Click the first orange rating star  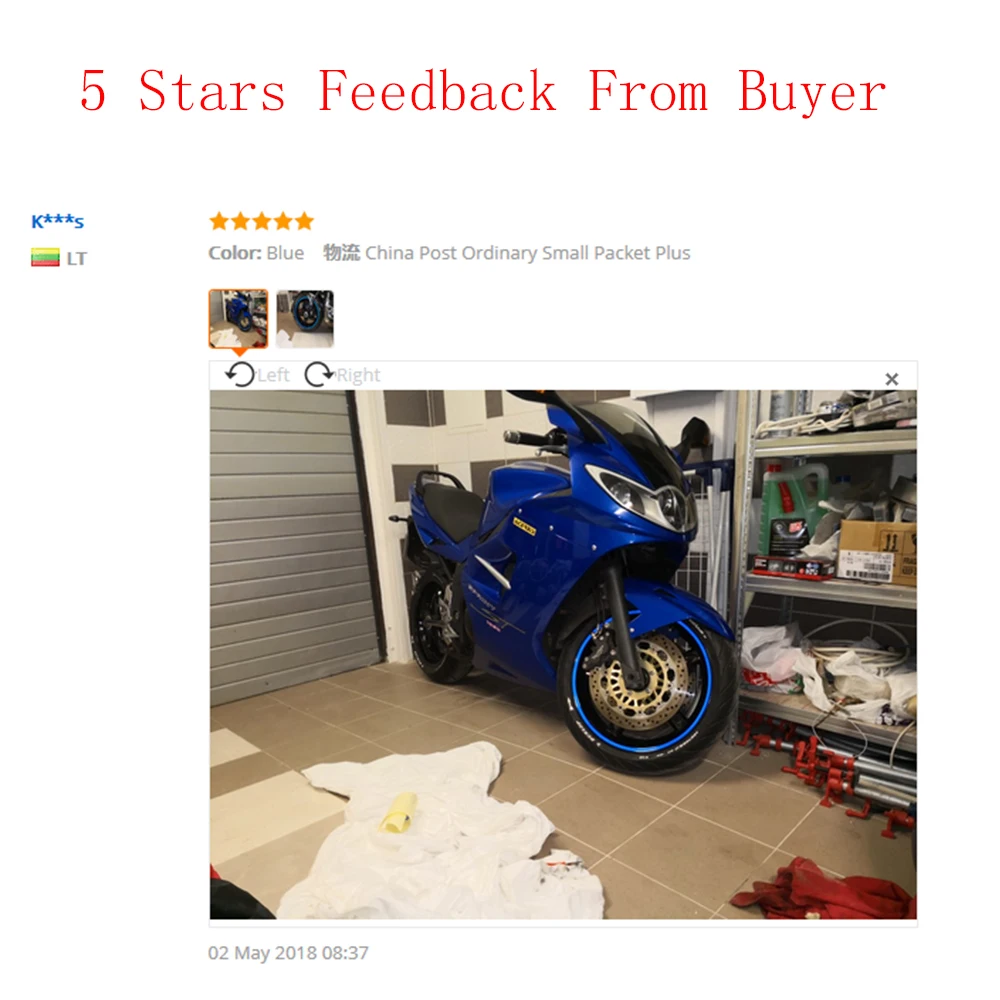219,221
